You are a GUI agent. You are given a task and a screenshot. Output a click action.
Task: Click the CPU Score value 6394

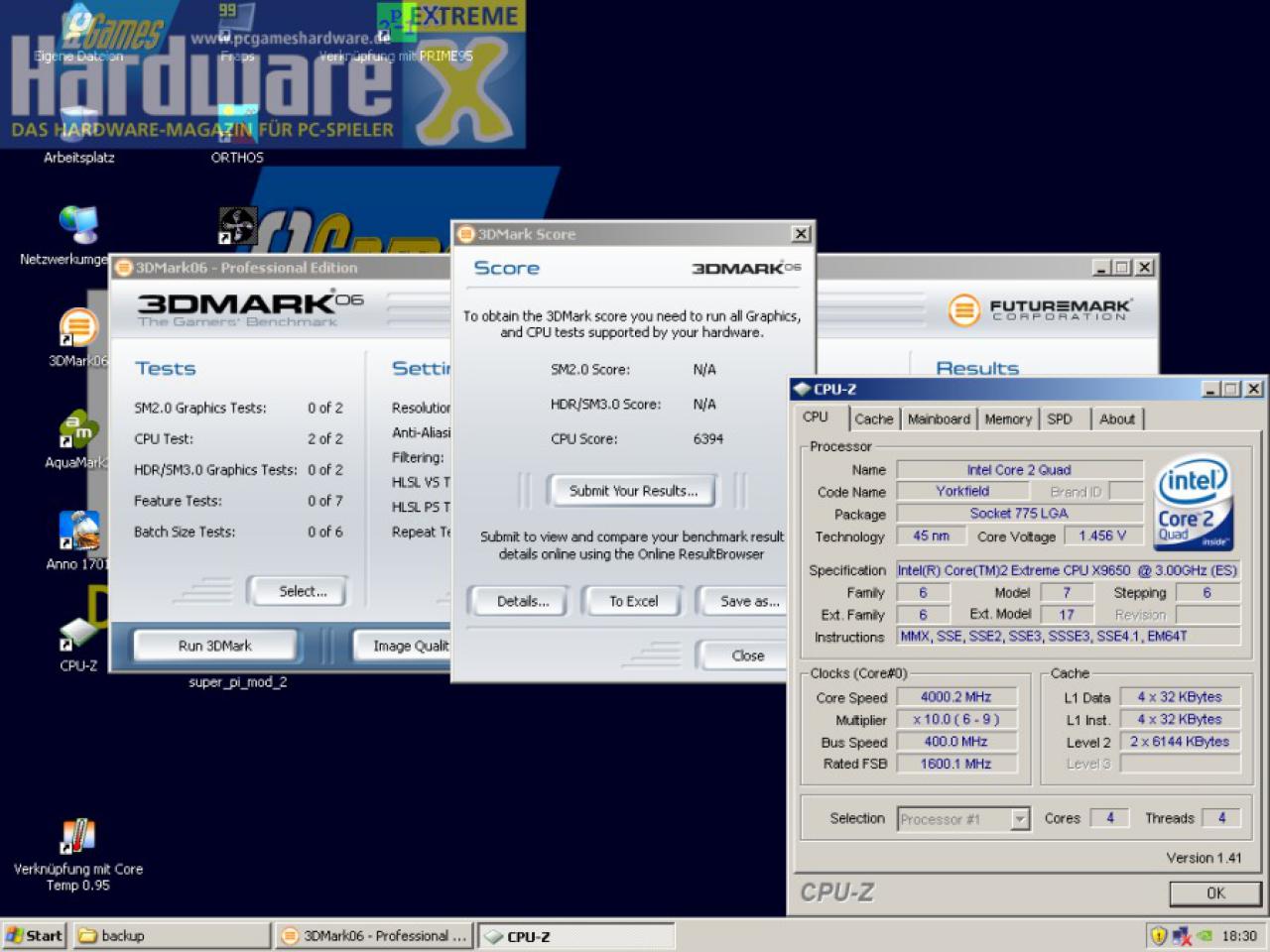pos(708,438)
